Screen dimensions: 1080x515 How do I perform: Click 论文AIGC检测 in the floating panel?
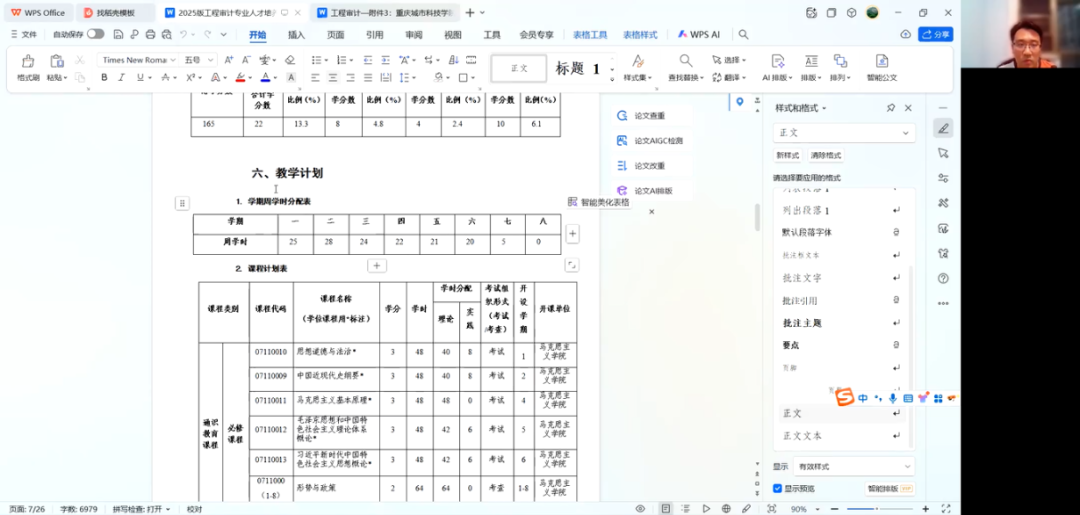[x=657, y=141]
